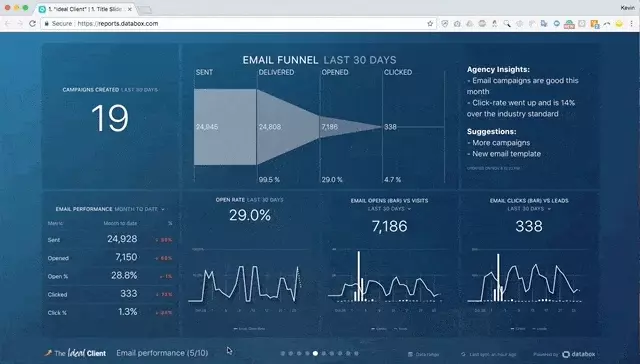This screenshot has height=364, width=640.
Task: Click the Data range calendar icon
Action: [x=411, y=354]
